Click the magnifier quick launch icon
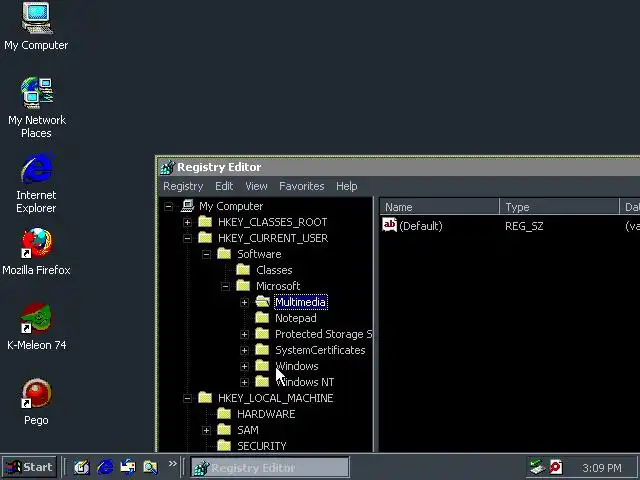640x480 pixels. point(150,467)
